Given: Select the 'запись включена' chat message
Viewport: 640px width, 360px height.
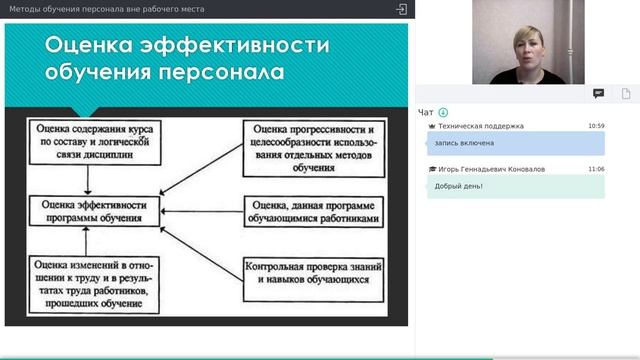Looking at the screenshot, I should click(516, 143).
